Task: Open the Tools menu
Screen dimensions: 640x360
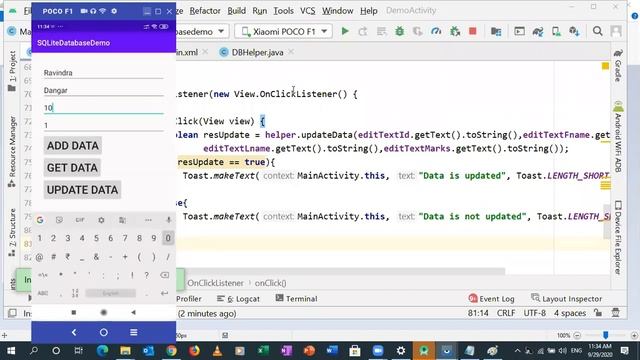Action: [x=283, y=11]
